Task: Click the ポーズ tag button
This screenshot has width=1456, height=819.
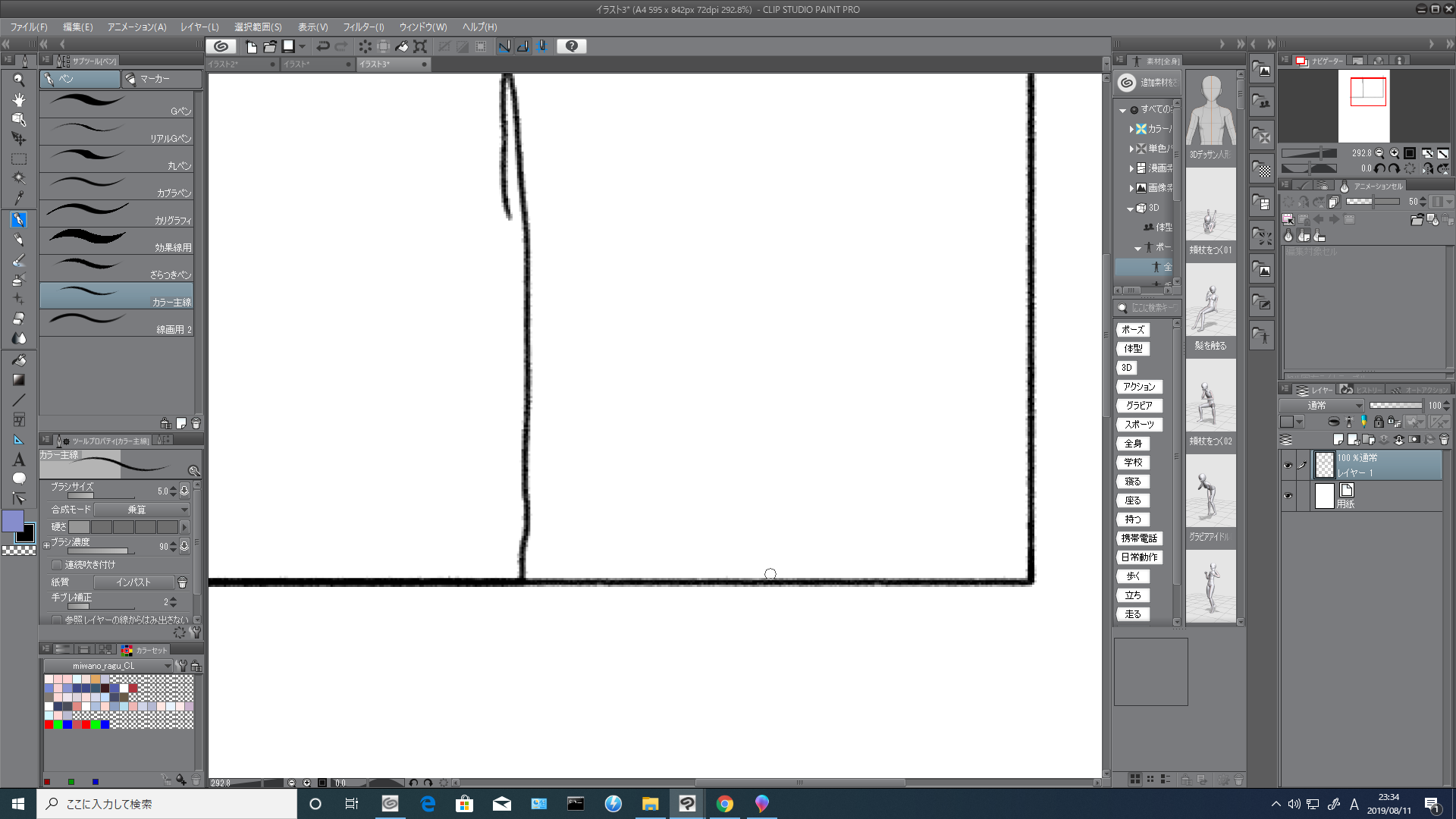Action: tap(1133, 330)
